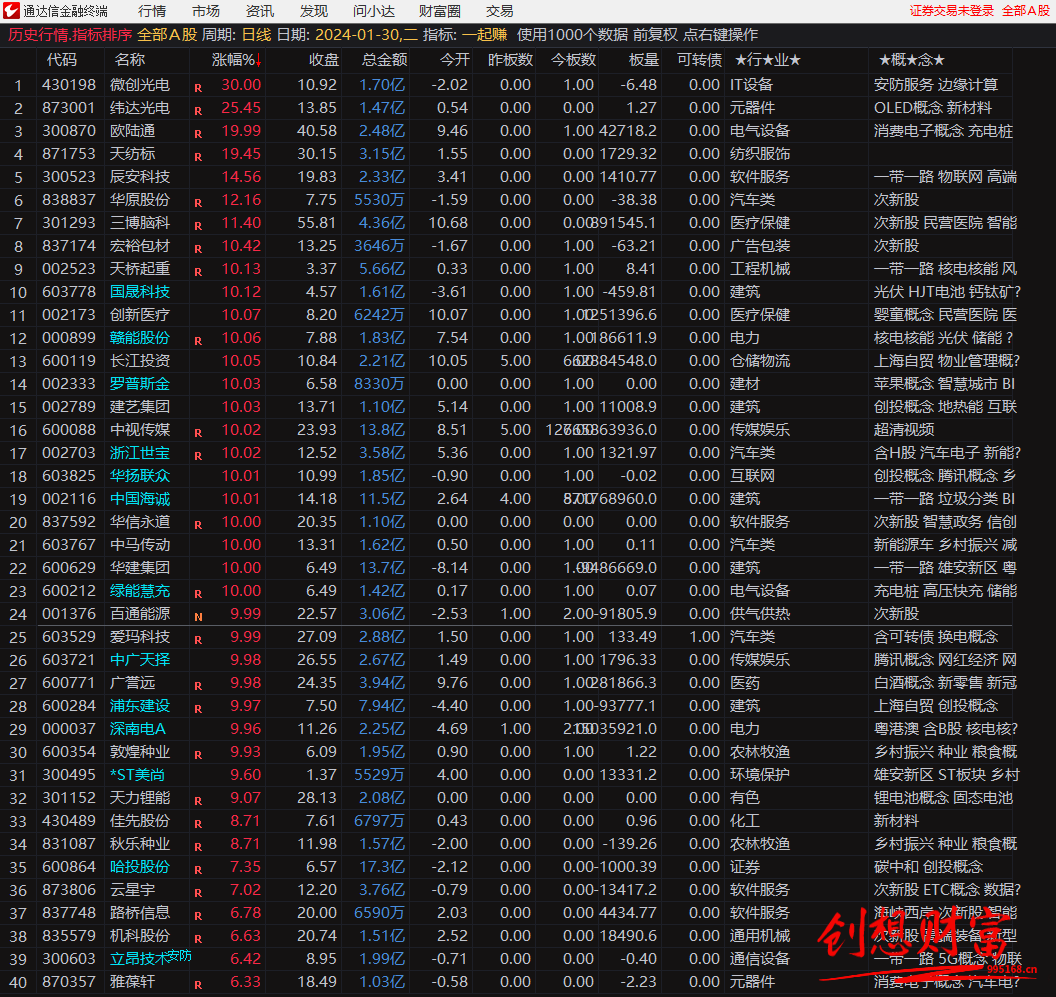Open the 财富圈 menu
The image size is (1056, 997).
(x=440, y=11)
